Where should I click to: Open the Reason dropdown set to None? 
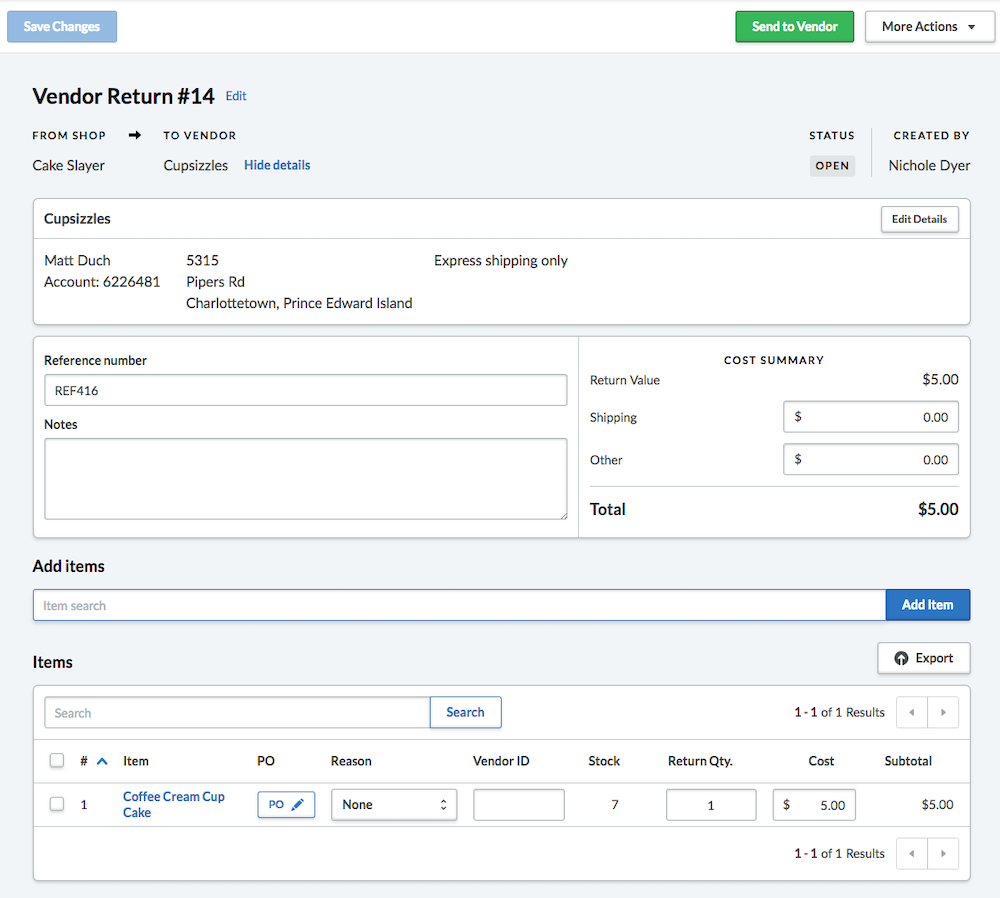394,804
